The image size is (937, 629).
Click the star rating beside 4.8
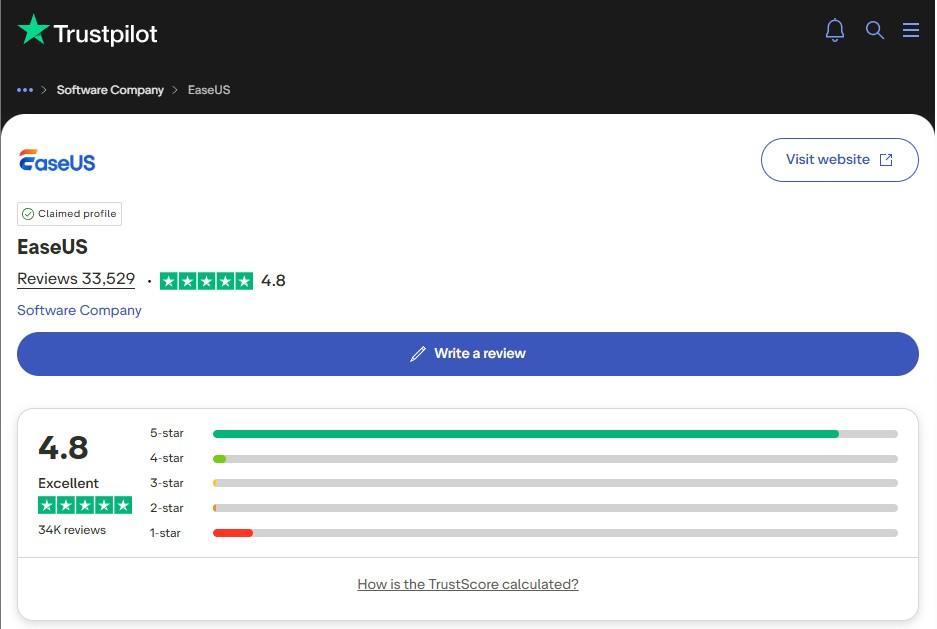click(x=206, y=281)
